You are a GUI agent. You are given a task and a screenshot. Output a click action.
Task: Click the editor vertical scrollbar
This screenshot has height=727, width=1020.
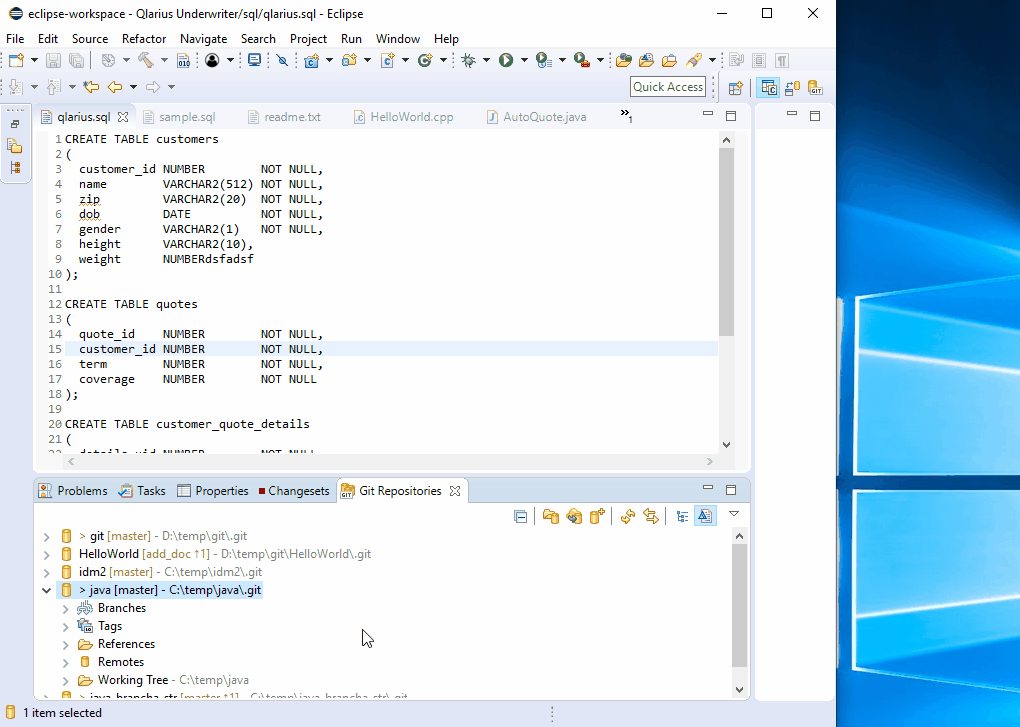pyautogui.click(x=726, y=242)
